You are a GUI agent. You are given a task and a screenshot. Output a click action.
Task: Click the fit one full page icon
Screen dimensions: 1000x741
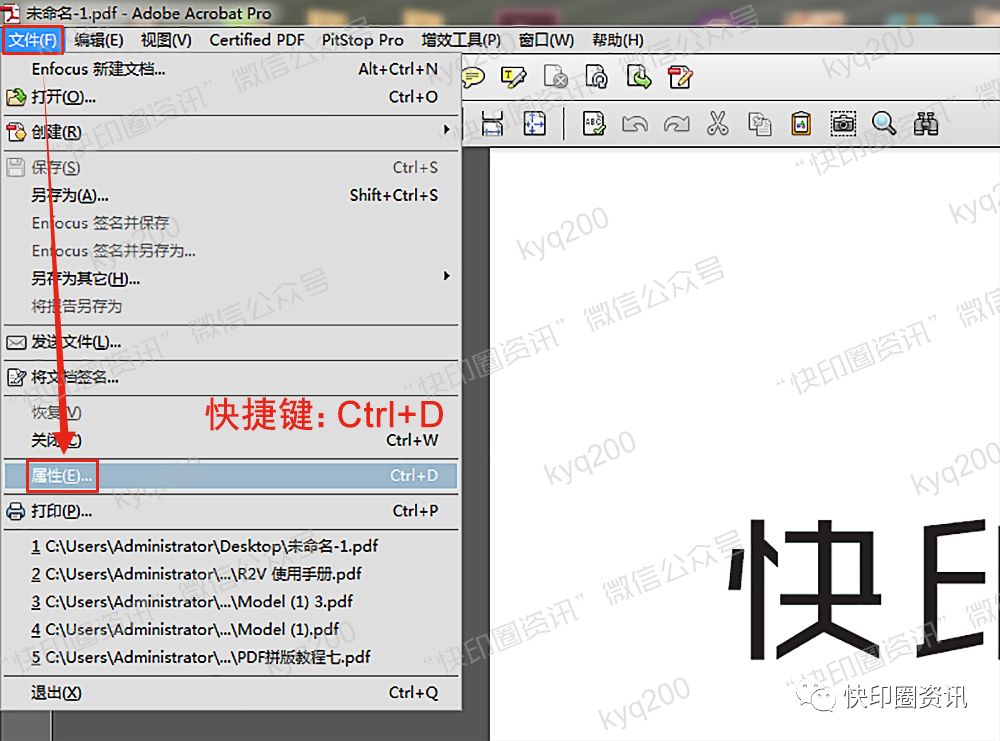click(x=534, y=124)
